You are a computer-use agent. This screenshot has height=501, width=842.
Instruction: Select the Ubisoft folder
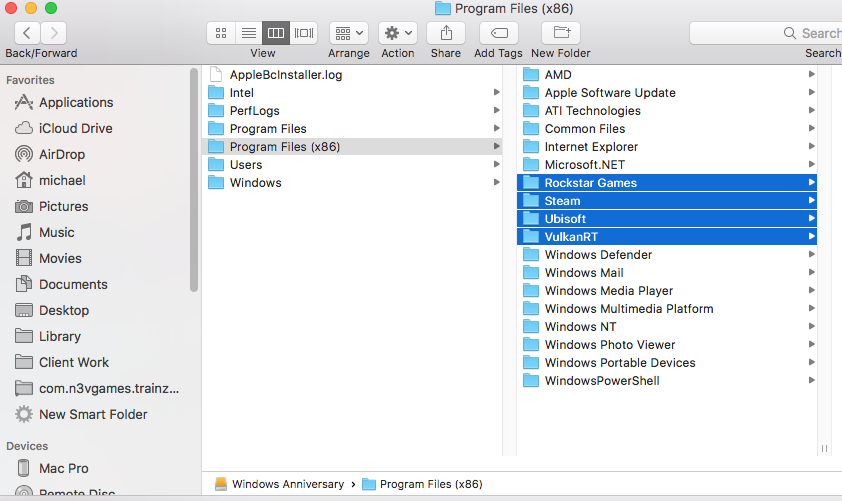[x=667, y=219]
